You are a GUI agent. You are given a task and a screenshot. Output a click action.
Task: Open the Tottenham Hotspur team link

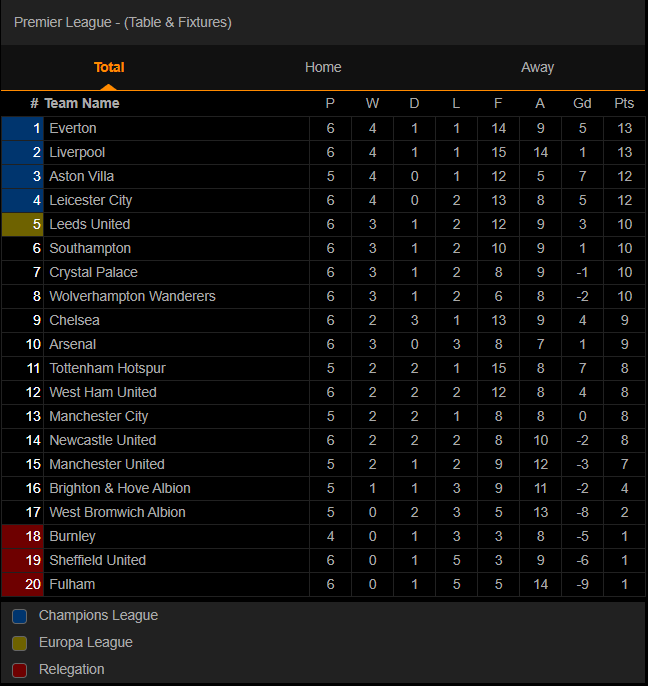pyautogui.click(x=107, y=368)
